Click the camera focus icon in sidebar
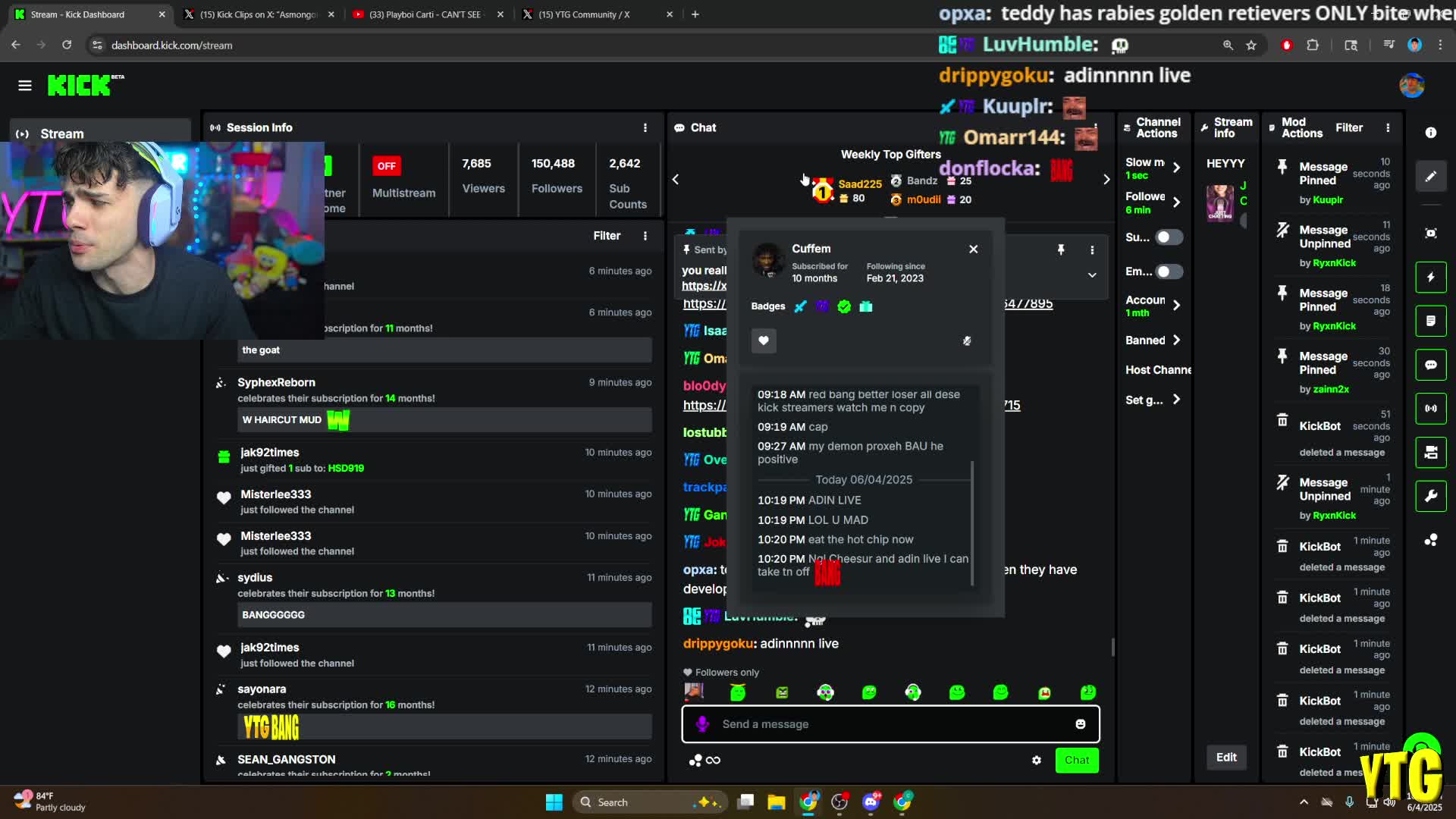Image resolution: width=1456 pixels, height=819 pixels. [x=1431, y=234]
